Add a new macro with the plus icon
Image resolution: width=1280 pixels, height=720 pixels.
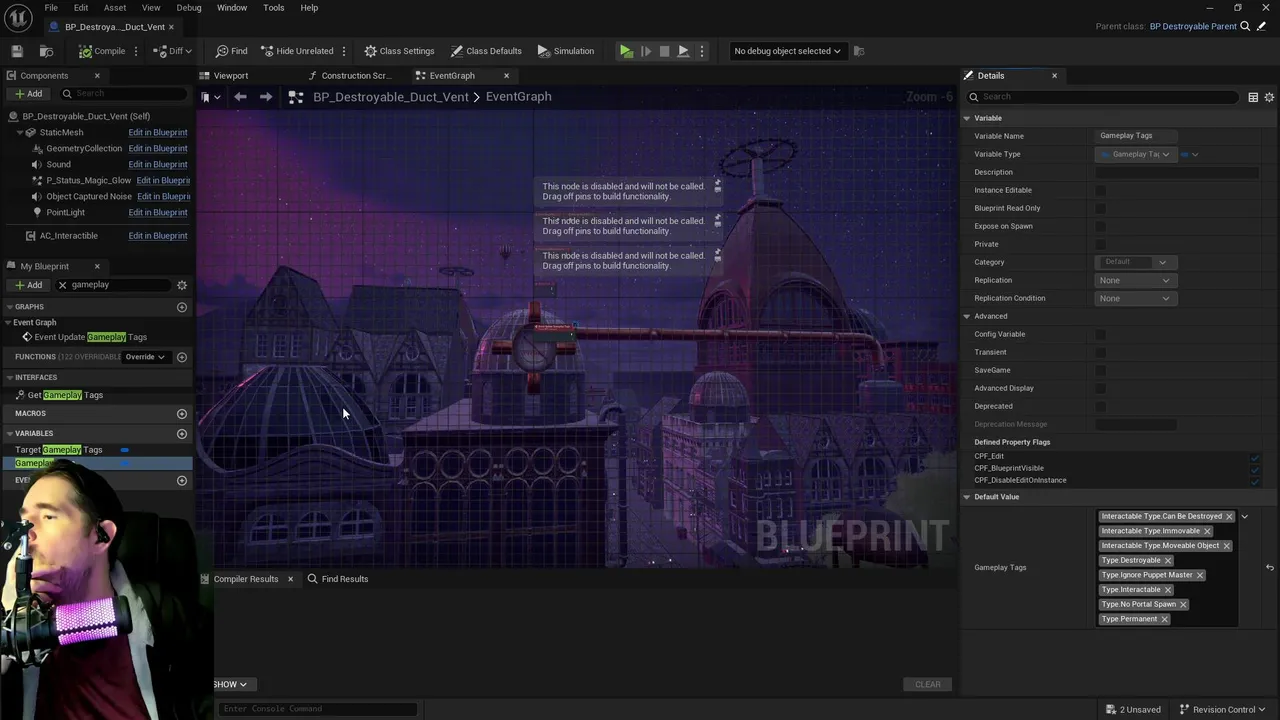click(x=182, y=413)
